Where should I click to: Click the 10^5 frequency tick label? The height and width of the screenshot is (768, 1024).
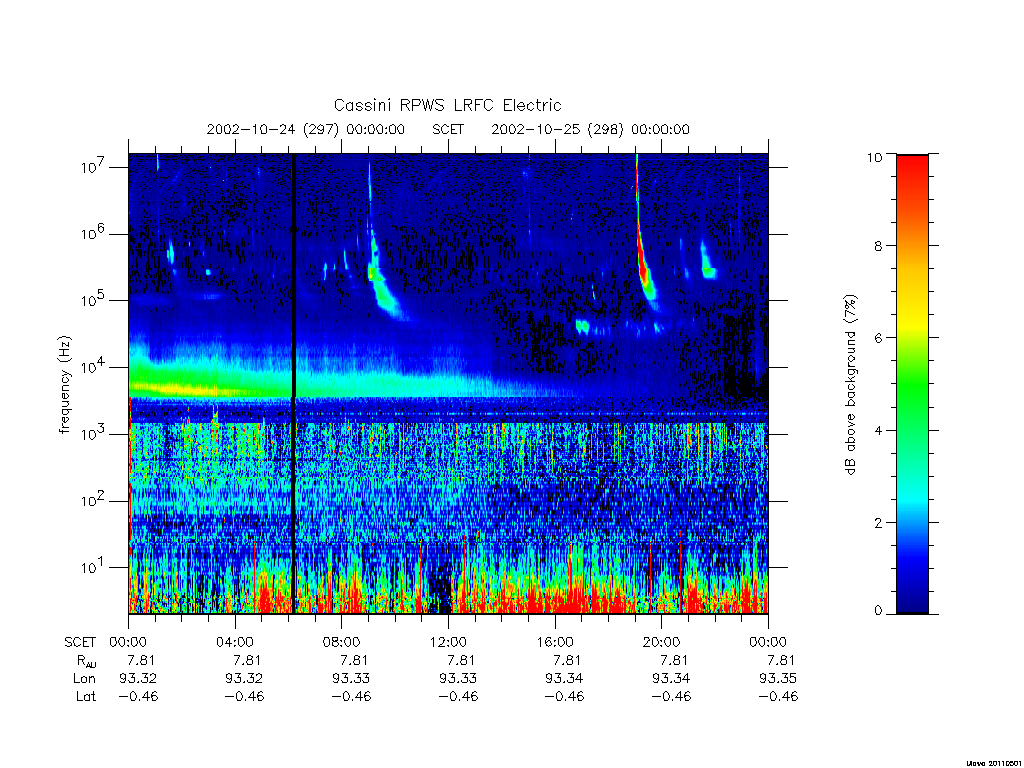tap(95, 300)
